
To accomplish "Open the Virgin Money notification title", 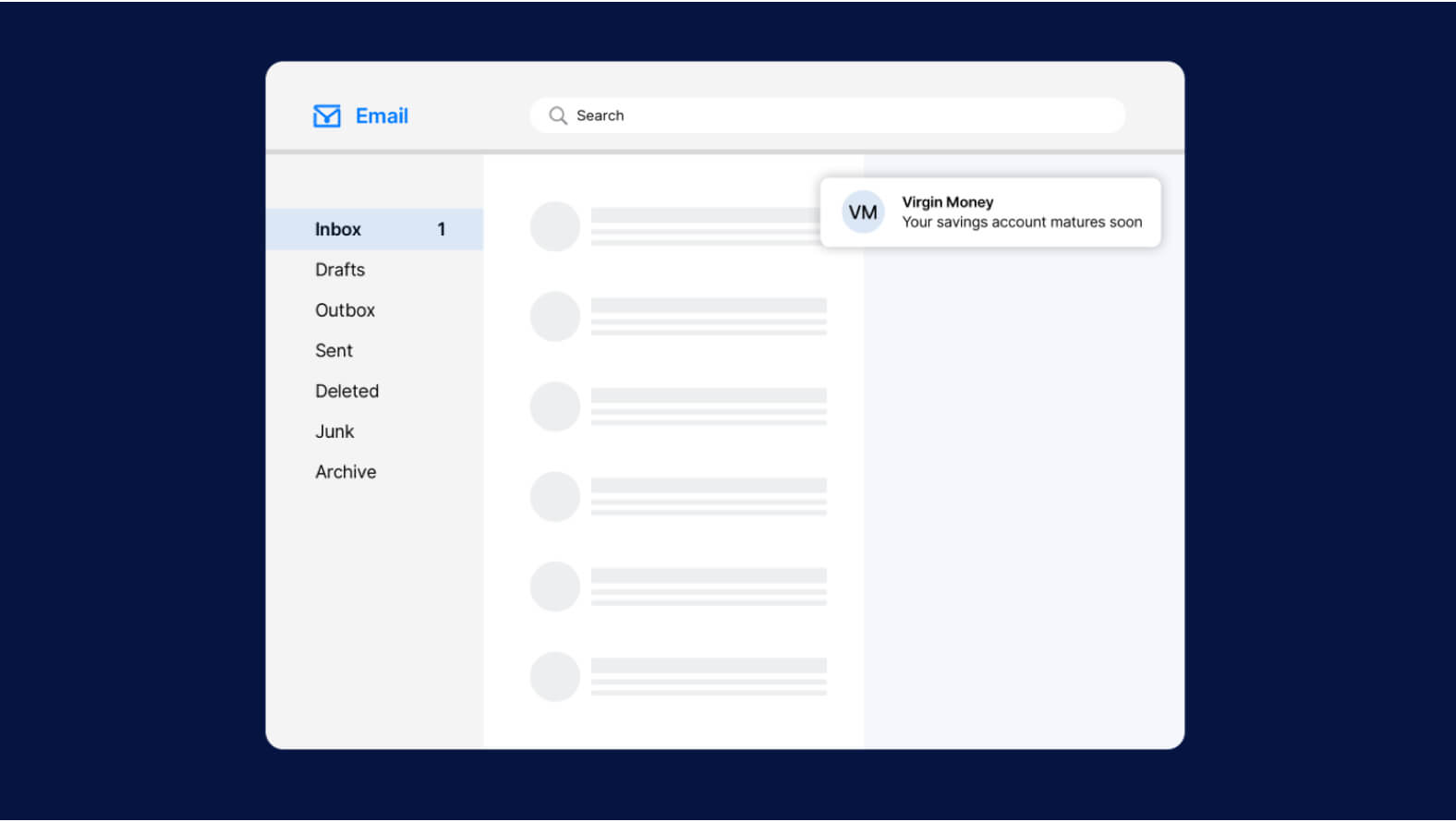I will 947,202.
